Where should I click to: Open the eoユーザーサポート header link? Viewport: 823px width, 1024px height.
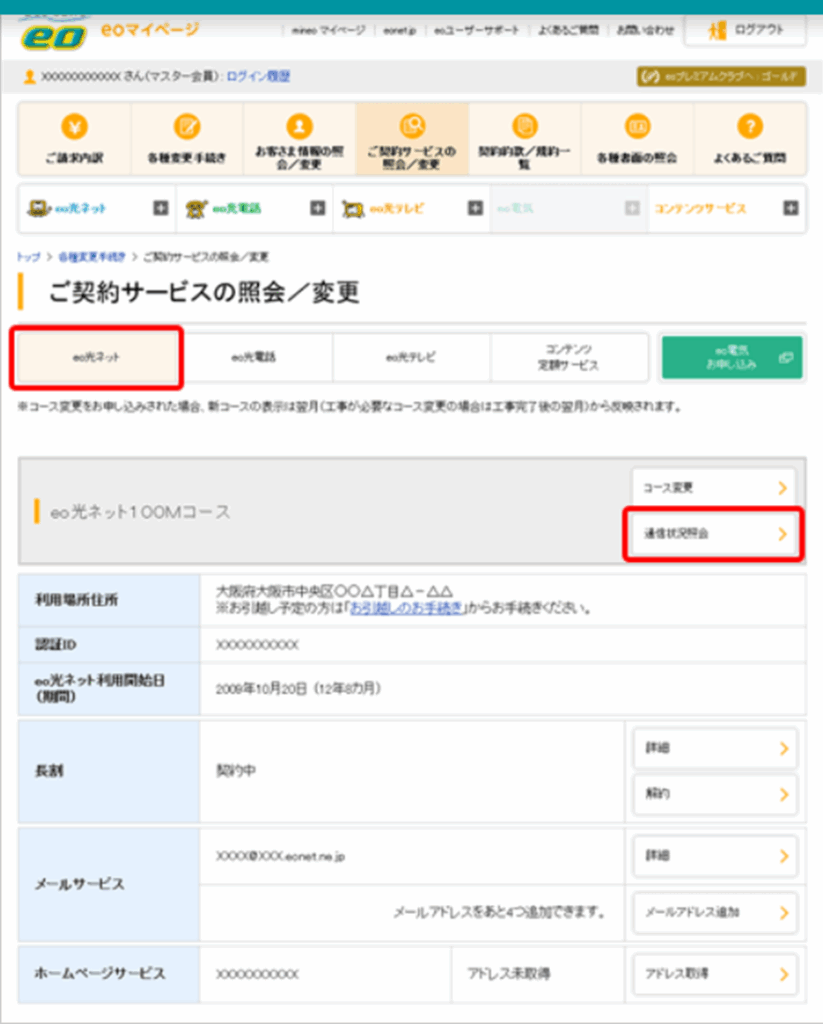tap(477, 30)
